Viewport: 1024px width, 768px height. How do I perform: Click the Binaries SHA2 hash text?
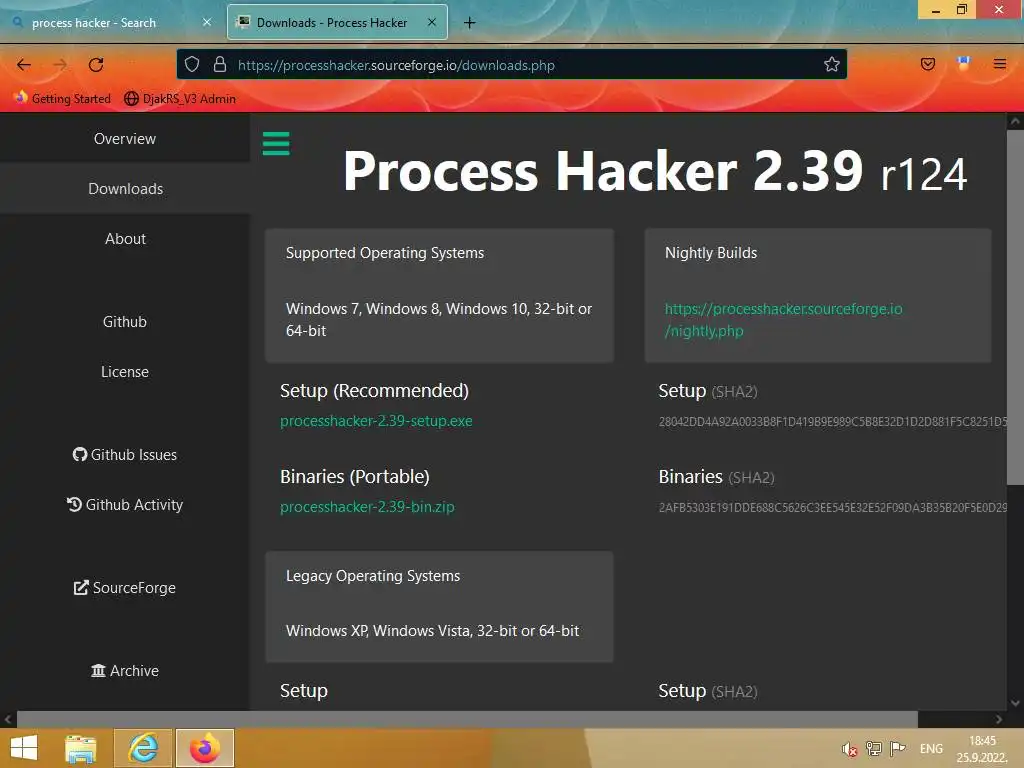coord(833,507)
